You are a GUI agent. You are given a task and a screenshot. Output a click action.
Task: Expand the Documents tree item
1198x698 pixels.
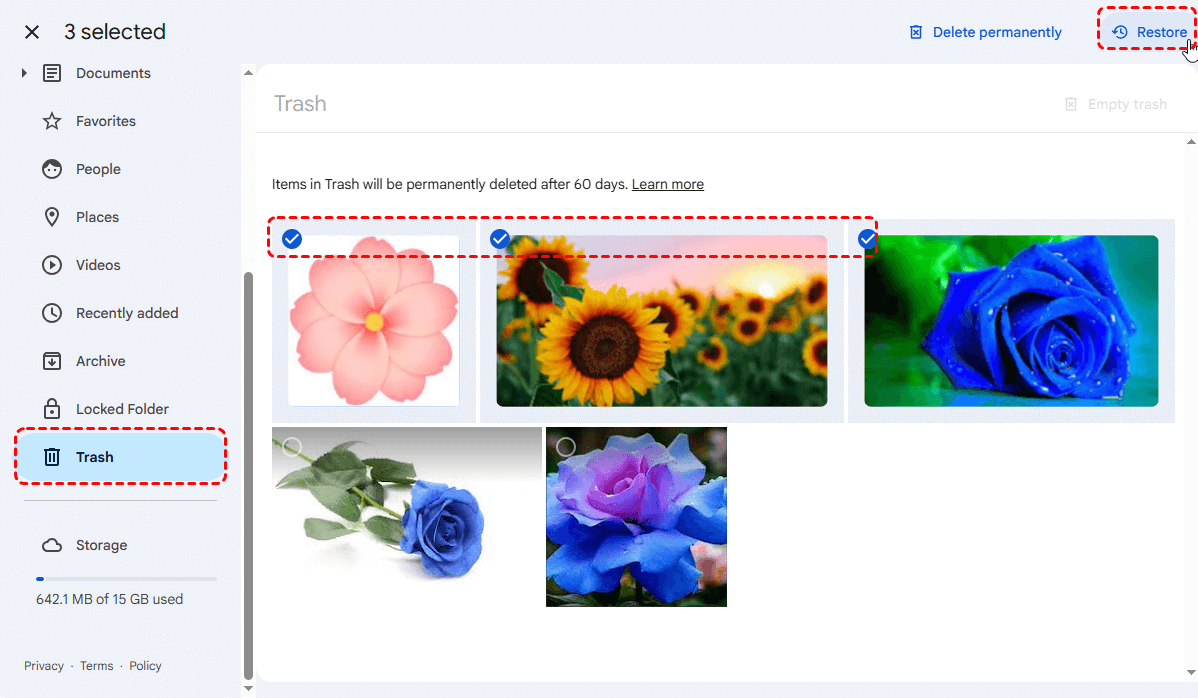[24, 73]
